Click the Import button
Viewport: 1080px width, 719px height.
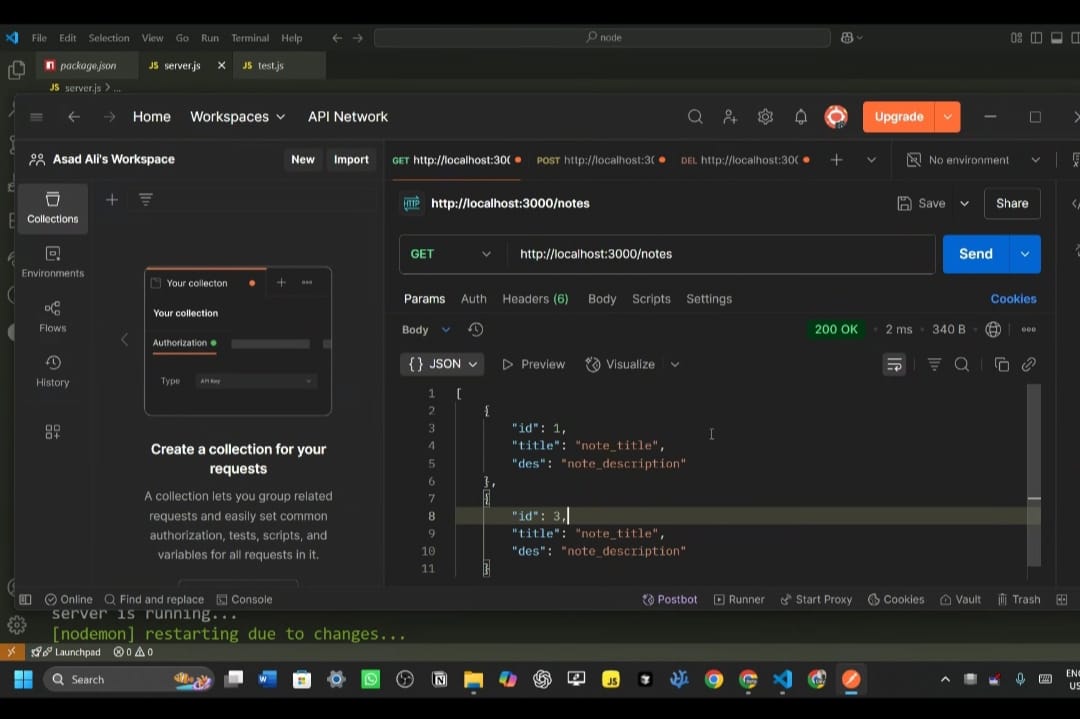point(351,160)
